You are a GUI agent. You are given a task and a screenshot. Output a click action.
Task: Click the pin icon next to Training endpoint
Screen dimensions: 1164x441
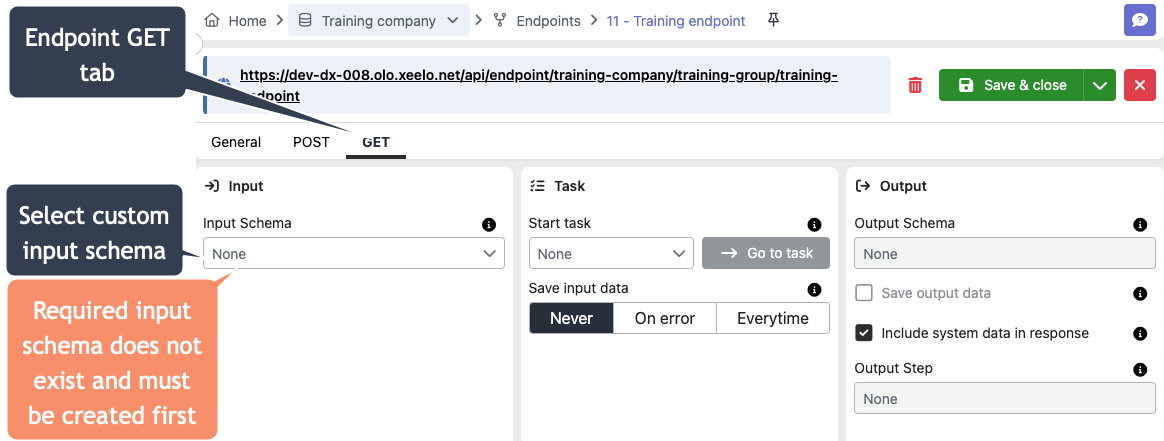coord(772,20)
